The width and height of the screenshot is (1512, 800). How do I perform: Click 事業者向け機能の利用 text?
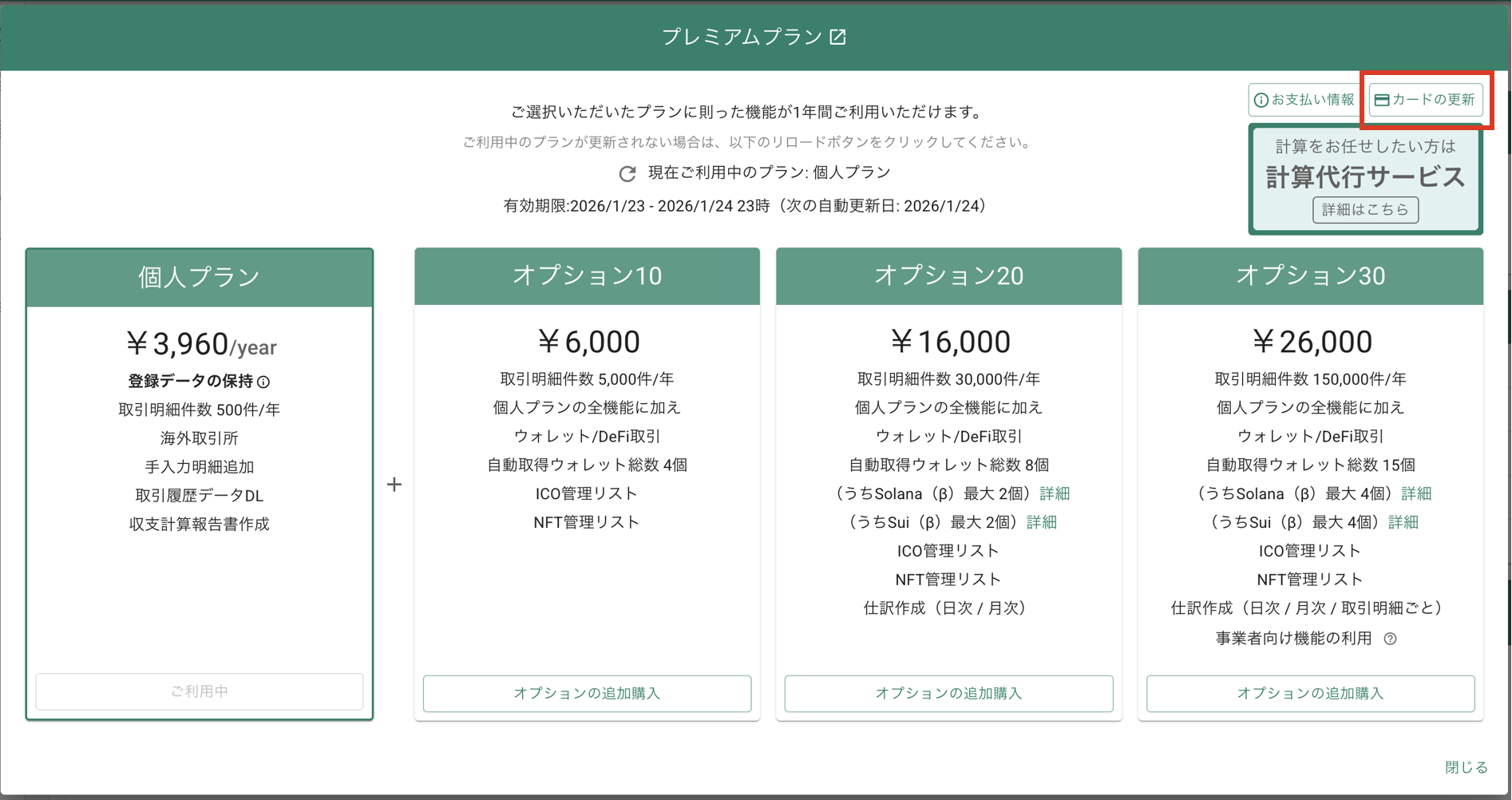tap(1293, 639)
